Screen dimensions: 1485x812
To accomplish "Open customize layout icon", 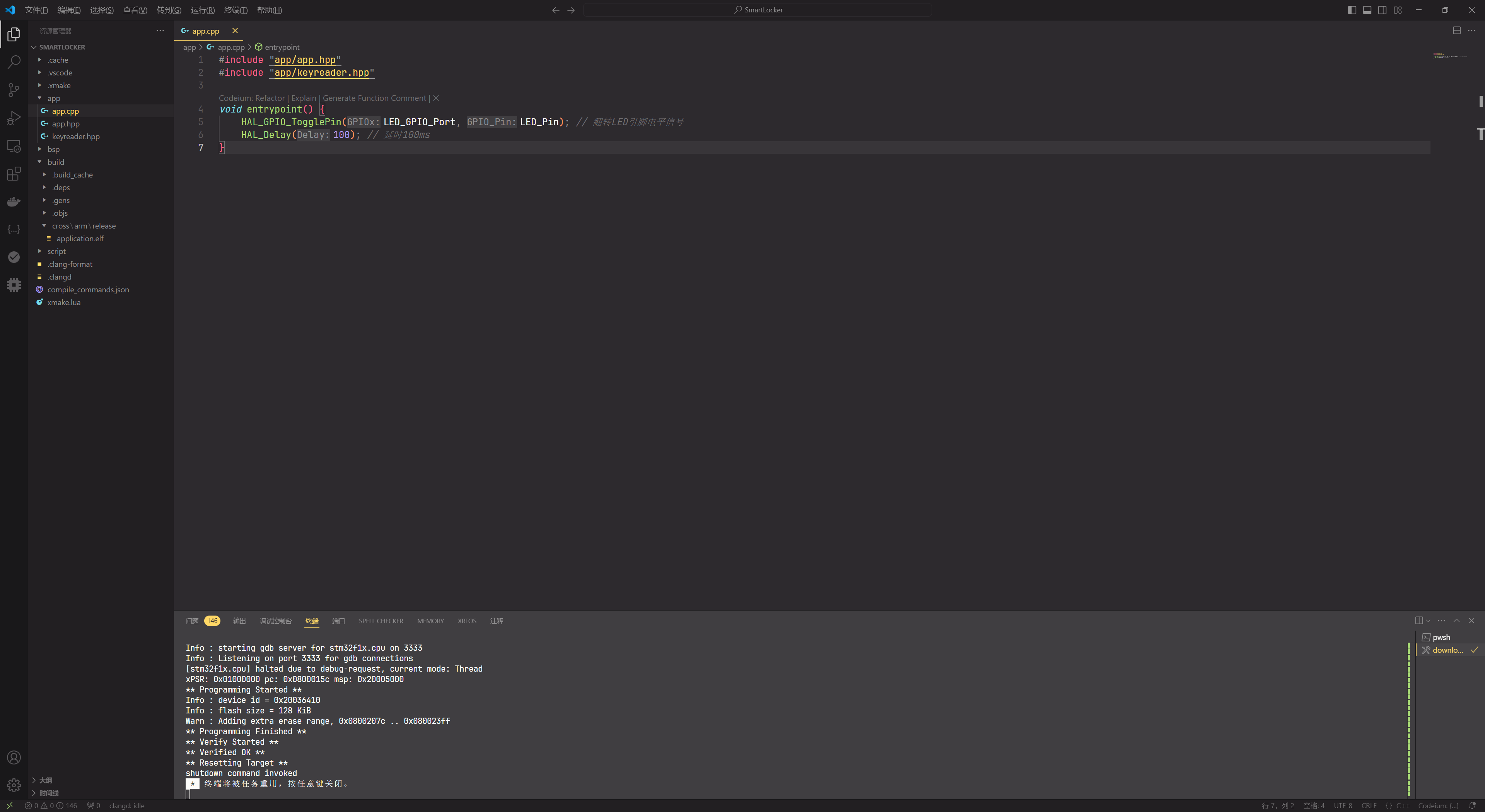I will click(1397, 10).
